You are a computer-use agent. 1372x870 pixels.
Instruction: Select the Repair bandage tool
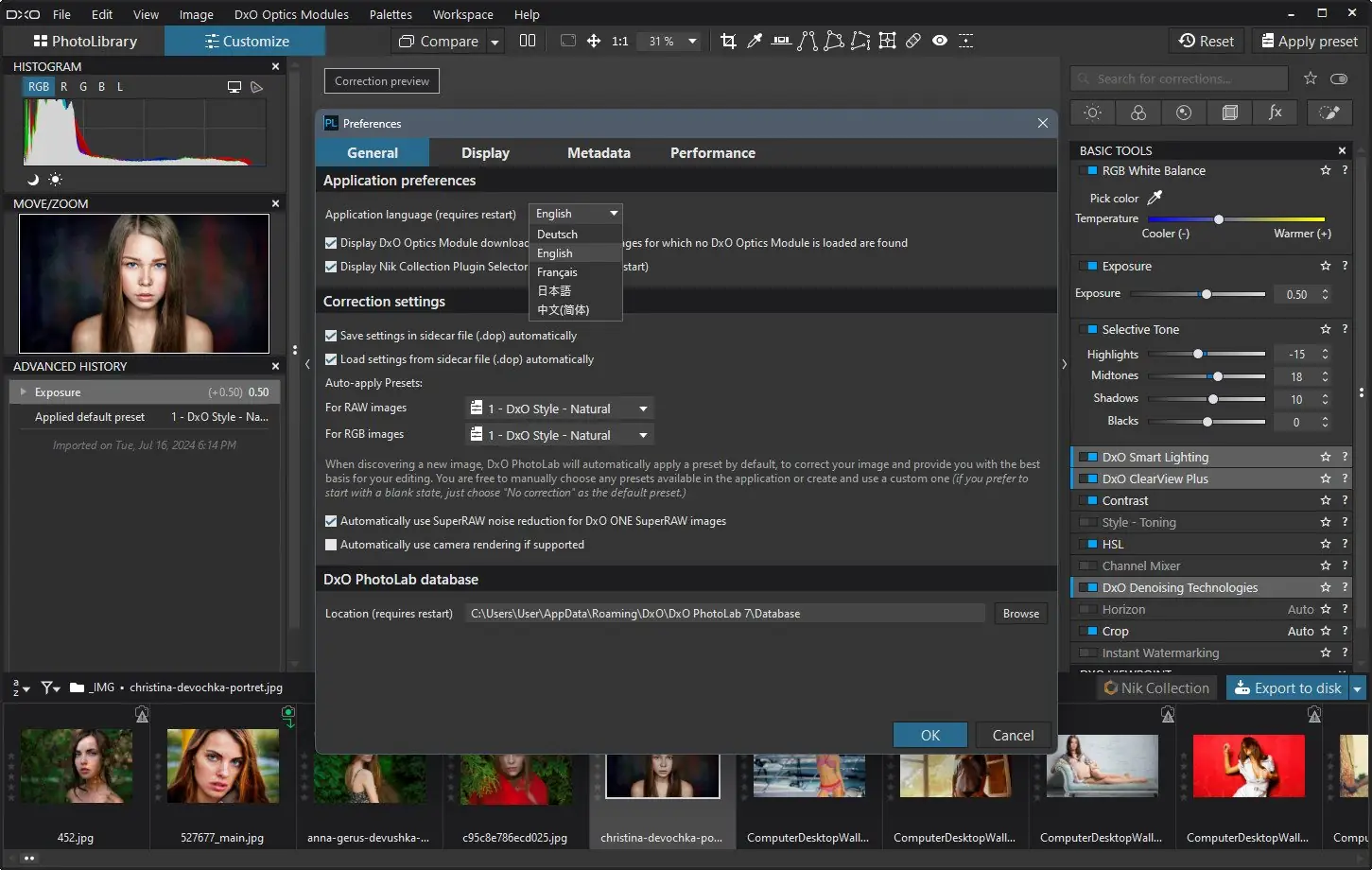(x=913, y=41)
